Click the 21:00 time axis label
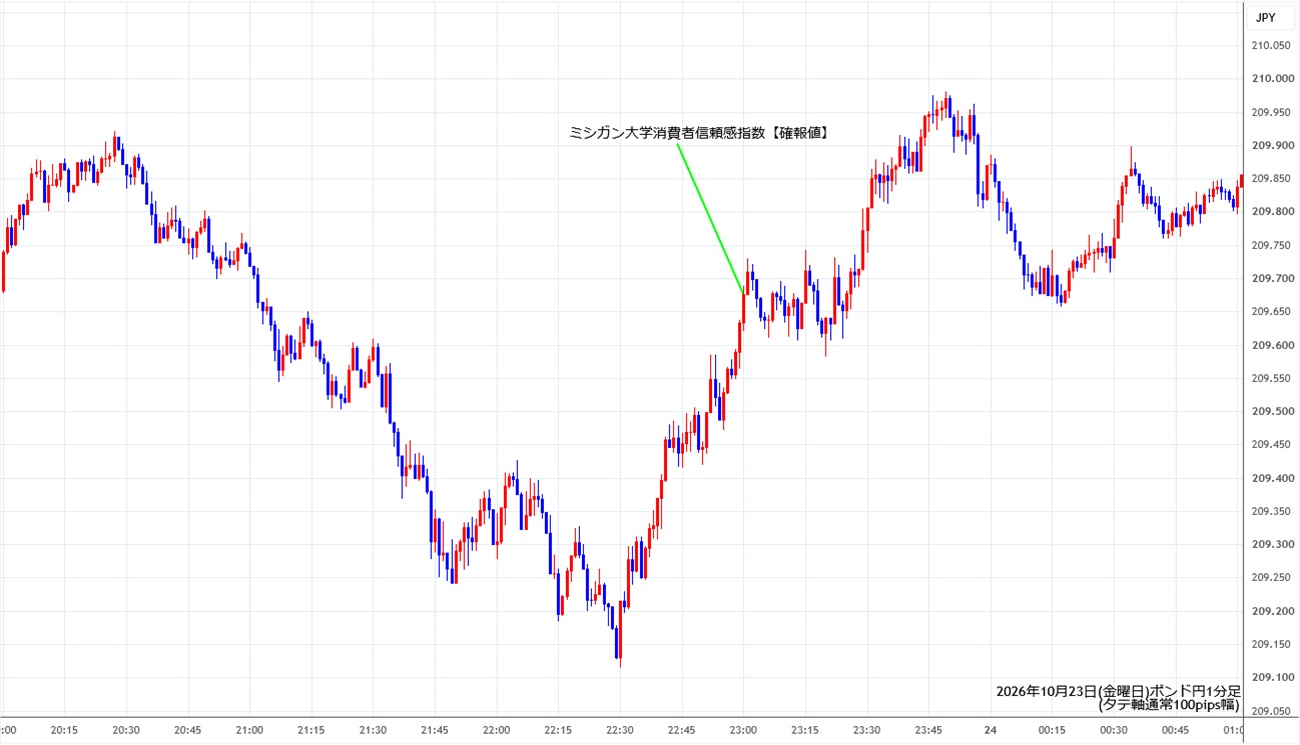The height and width of the screenshot is (745, 1300). 249,731
